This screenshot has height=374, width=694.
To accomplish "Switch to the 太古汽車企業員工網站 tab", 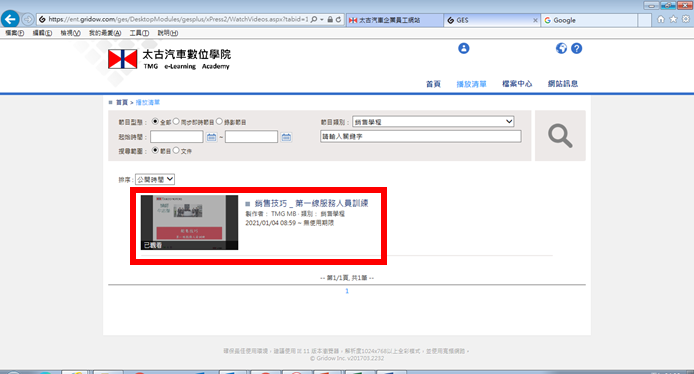I will [x=395, y=20].
